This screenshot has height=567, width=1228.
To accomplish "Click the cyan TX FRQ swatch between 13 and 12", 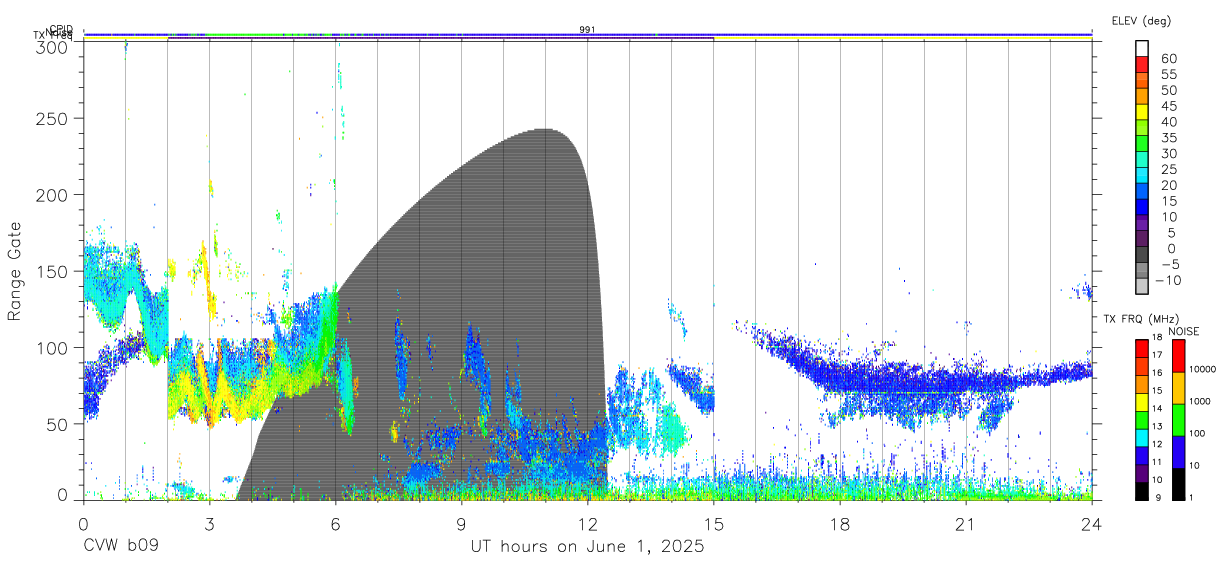I will [1141, 437].
